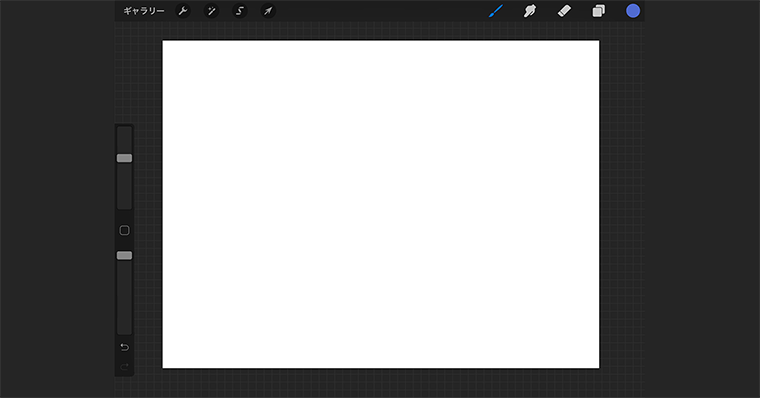
Task: Activate the Transform arrow tool
Action: click(268, 11)
